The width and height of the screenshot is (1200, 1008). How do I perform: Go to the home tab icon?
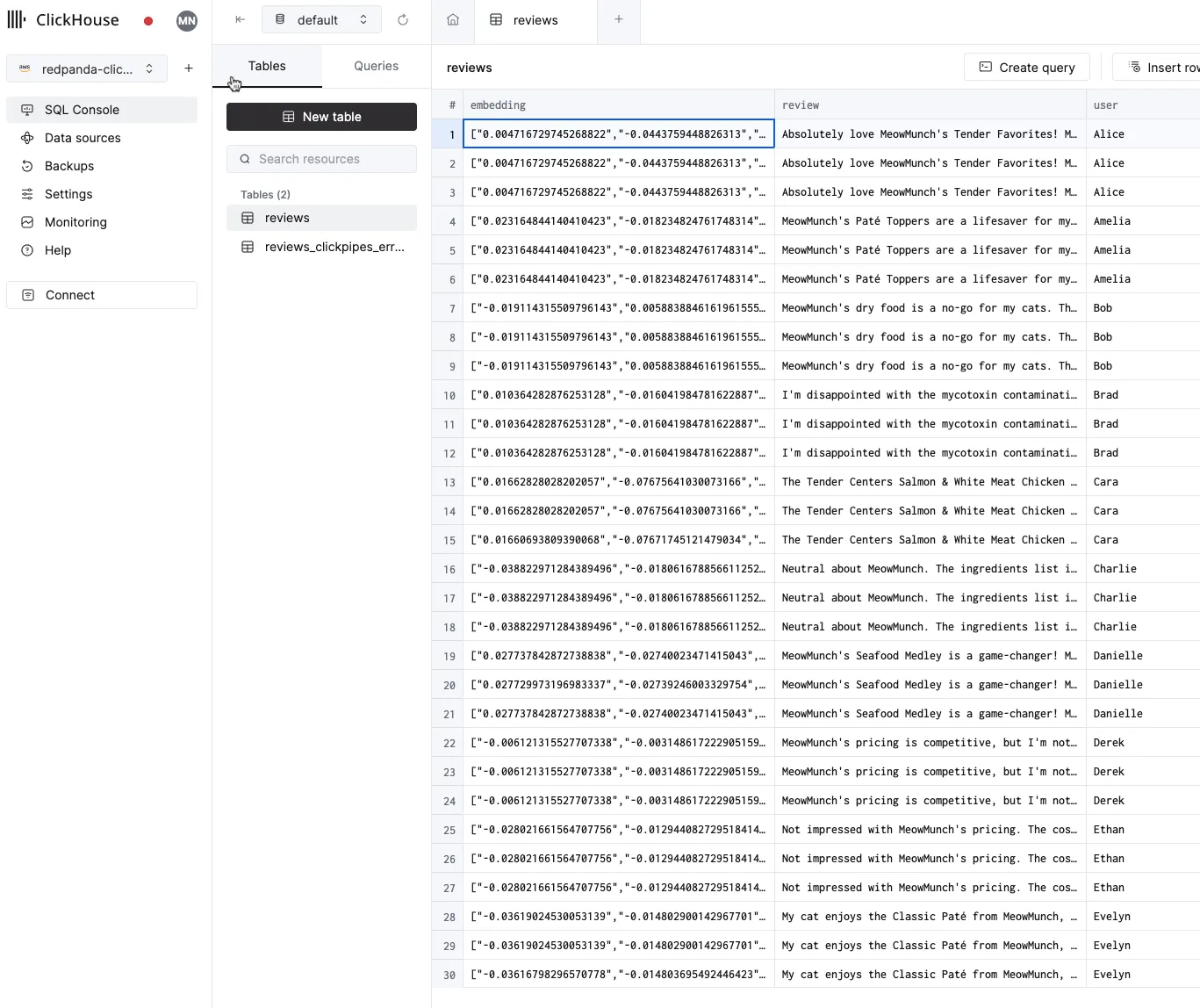coord(453,19)
